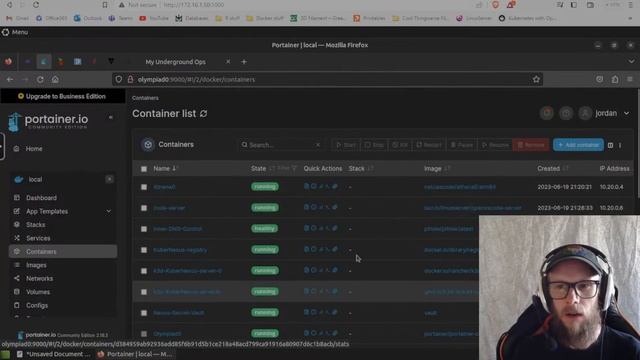Open Services in the sidebar
640x360 pixels.
[x=38, y=238]
